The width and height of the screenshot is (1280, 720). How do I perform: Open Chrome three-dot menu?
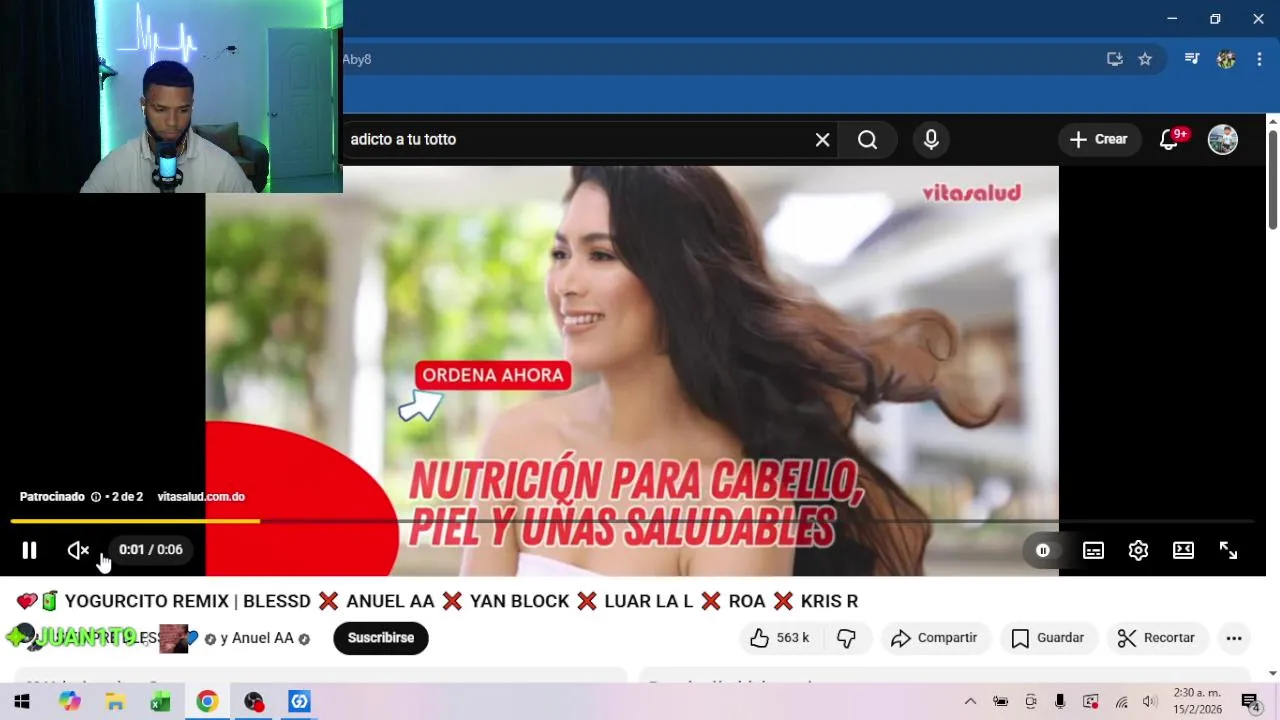pyautogui.click(x=1259, y=59)
